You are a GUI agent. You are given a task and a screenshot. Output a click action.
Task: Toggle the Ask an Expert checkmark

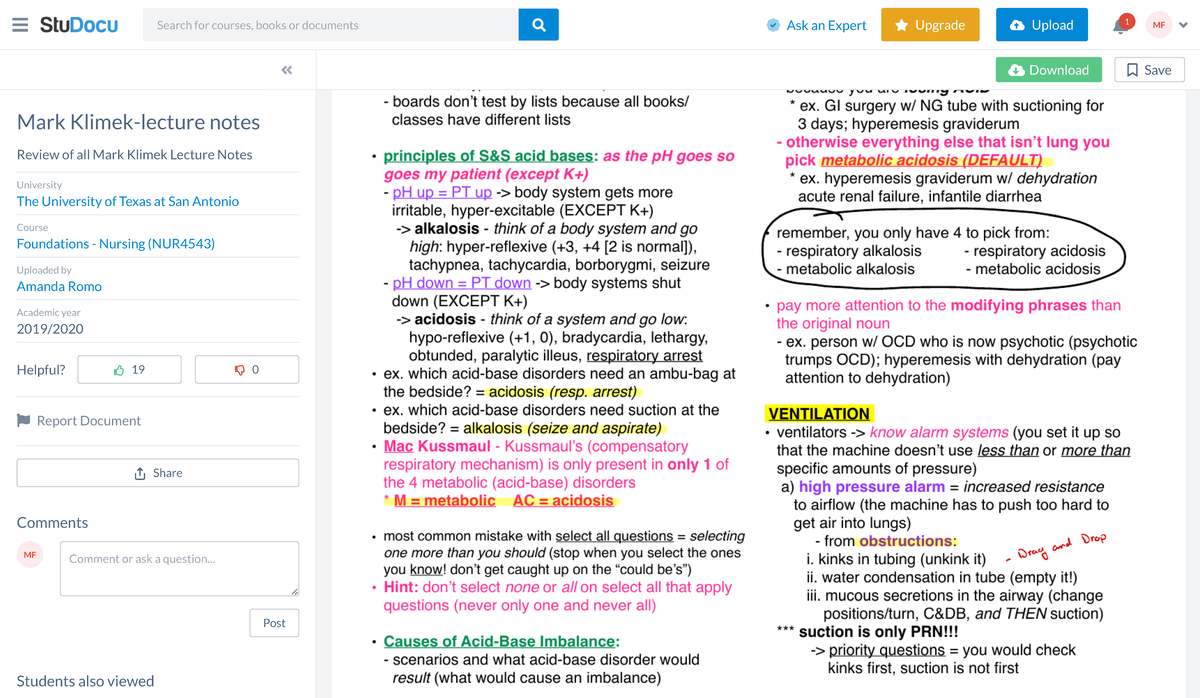(x=772, y=24)
